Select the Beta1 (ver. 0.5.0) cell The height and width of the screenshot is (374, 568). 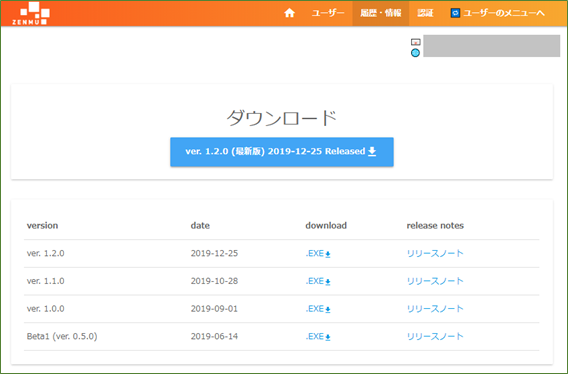(x=62, y=336)
